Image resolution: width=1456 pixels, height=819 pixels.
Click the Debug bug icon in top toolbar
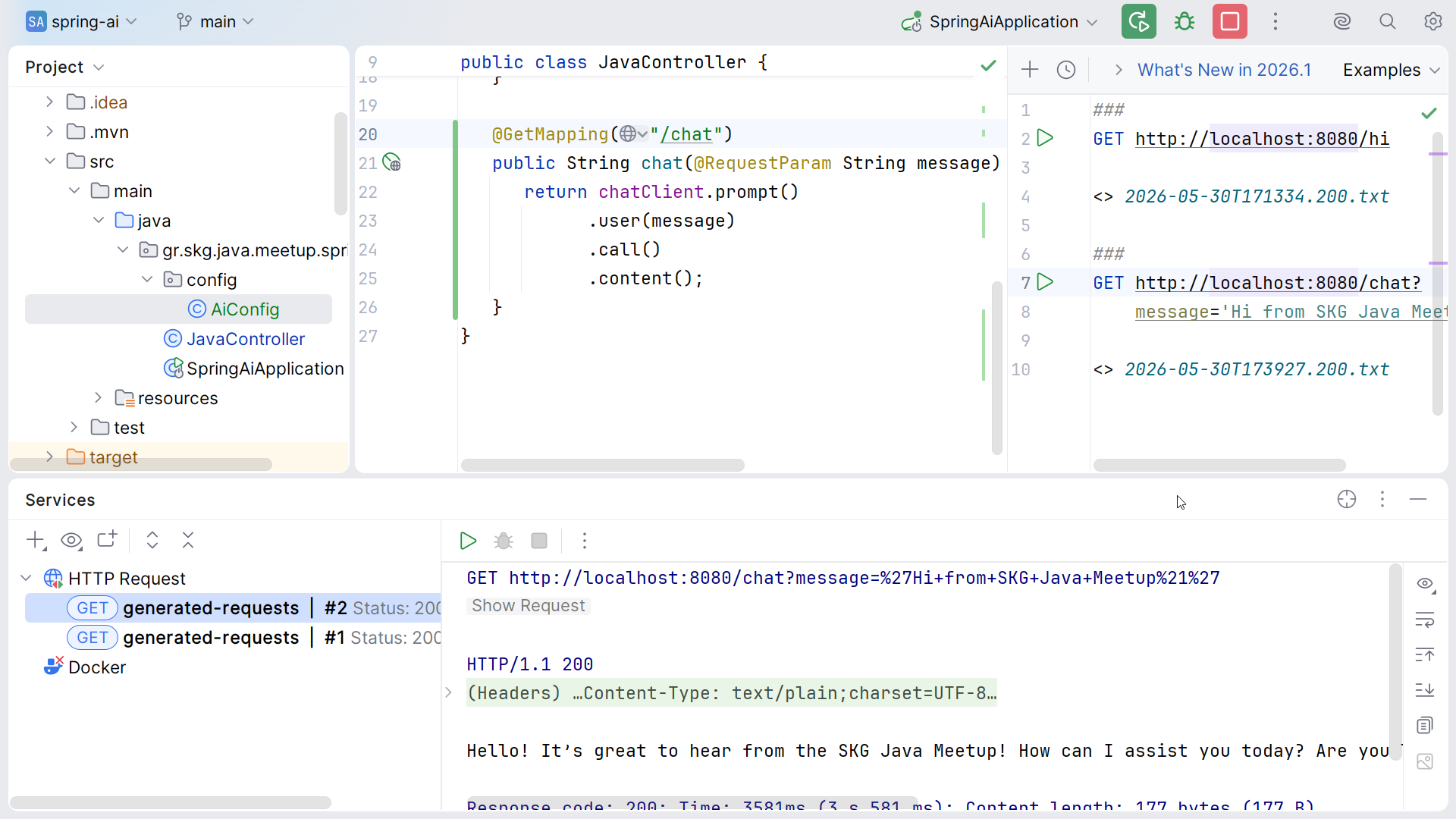[x=1184, y=21]
